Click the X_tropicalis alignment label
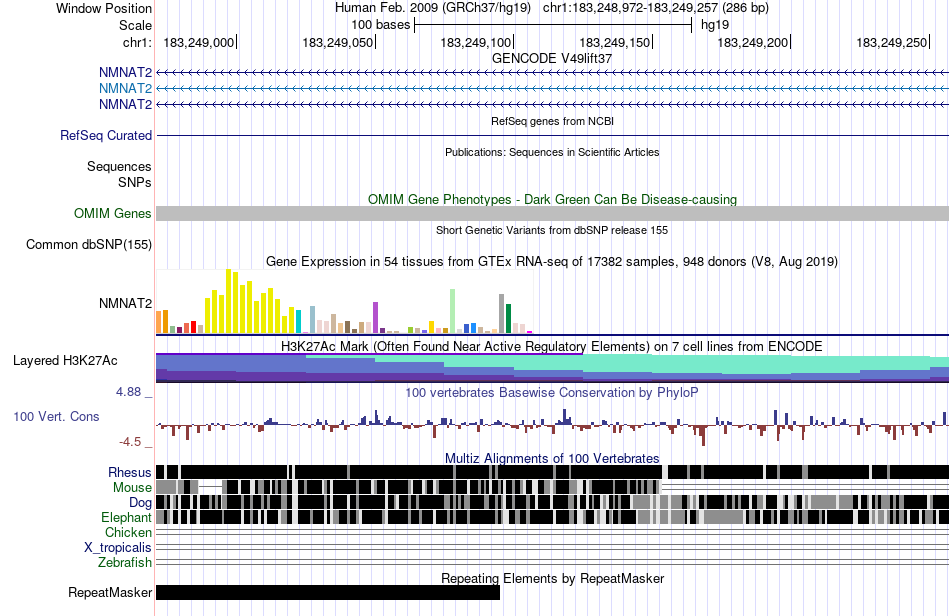The image size is (950, 616). [x=118, y=548]
